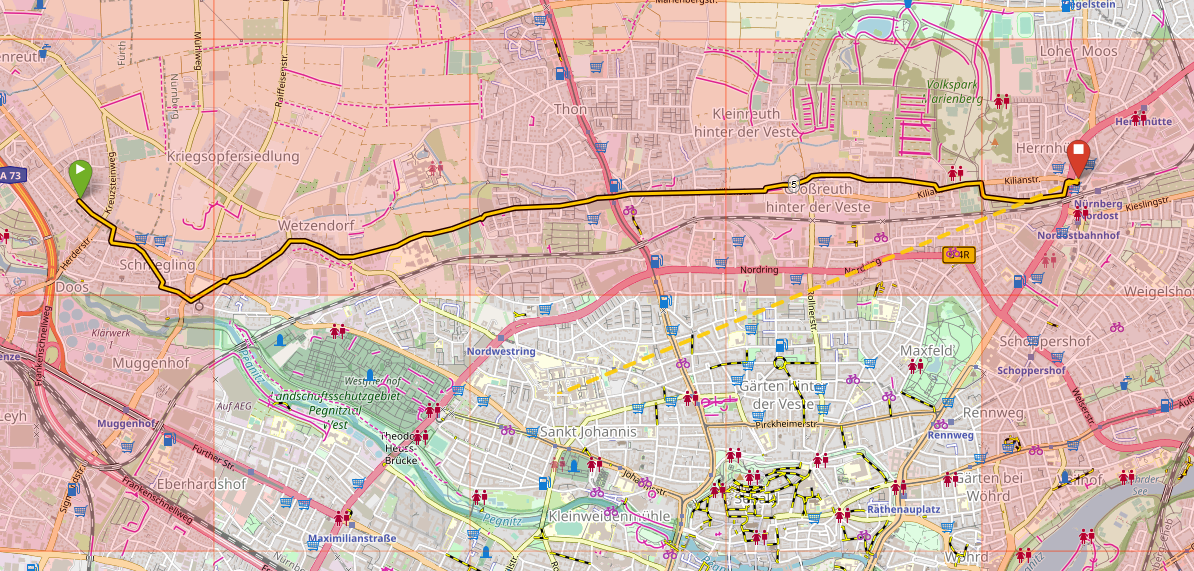The image size is (1194, 571).
Task: Click the Sankt Johannis district label
Action: coord(588,432)
